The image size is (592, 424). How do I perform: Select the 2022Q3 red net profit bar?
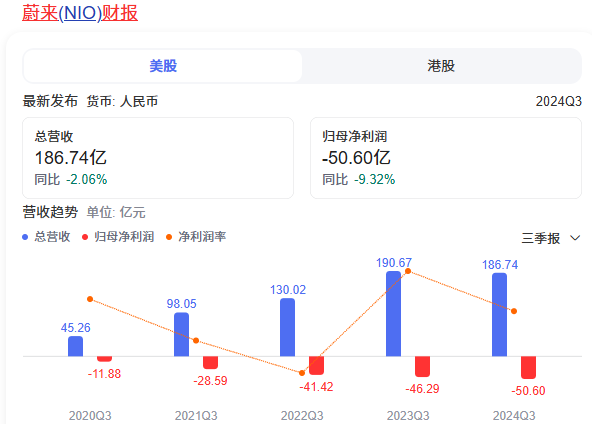click(317, 365)
